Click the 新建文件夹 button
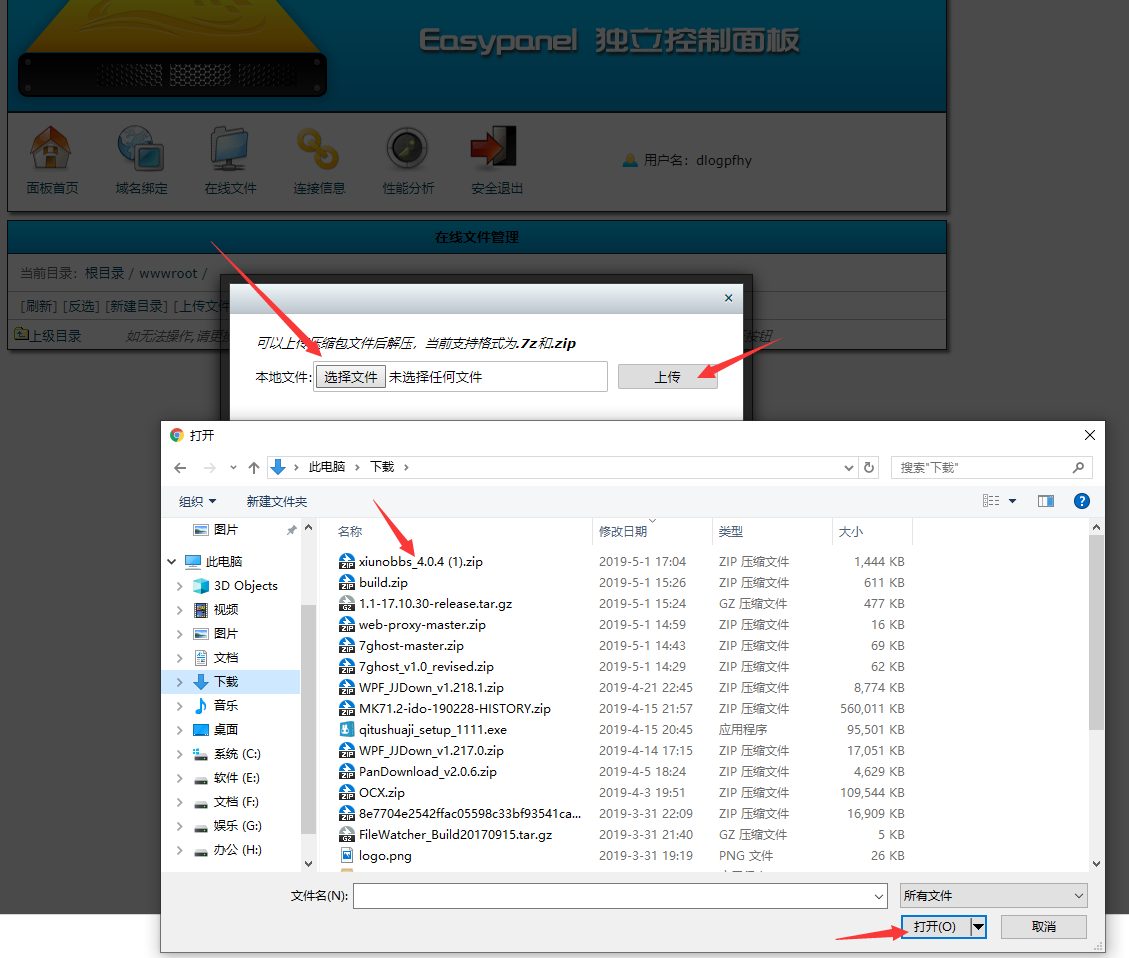1129x958 pixels. click(x=276, y=501)
